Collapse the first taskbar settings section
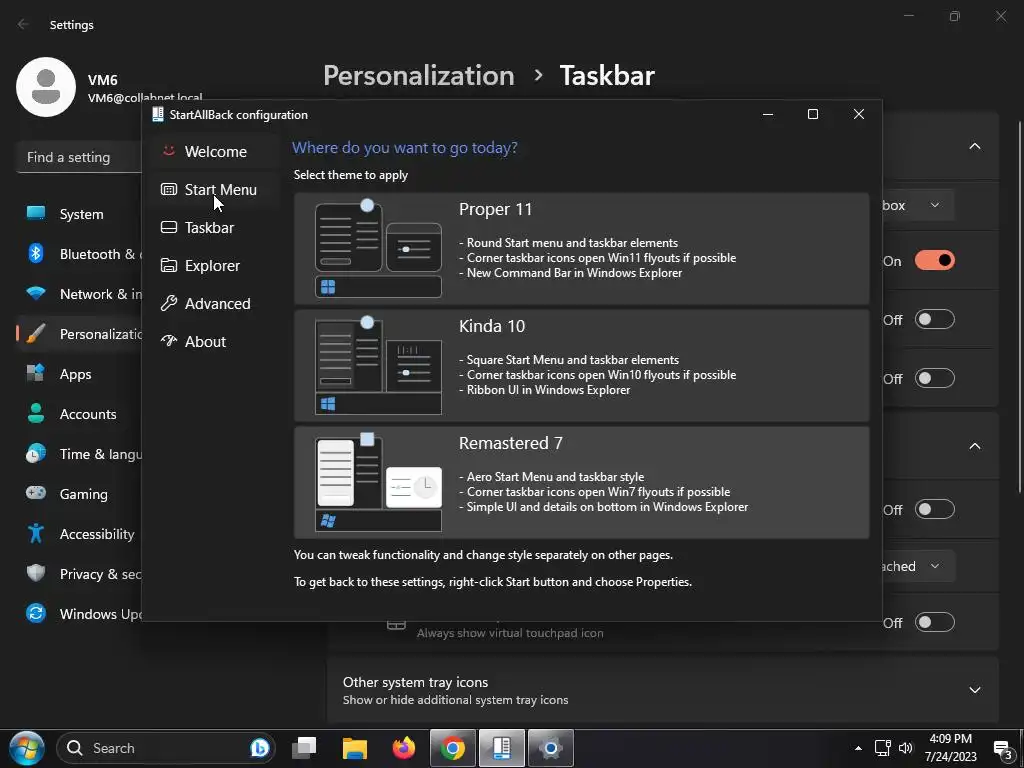This screenshot has height=768, width=1024. pos(974,146)
